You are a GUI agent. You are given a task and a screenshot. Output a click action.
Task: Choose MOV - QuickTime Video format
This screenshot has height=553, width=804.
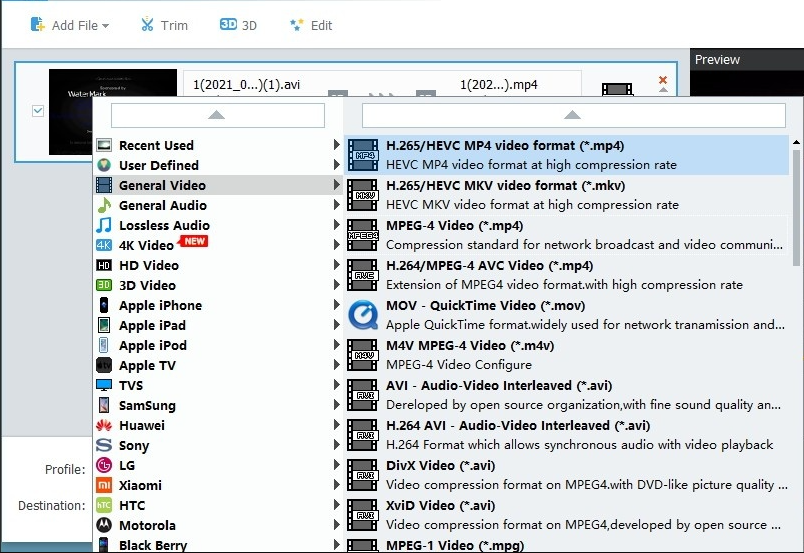[567, 315]
